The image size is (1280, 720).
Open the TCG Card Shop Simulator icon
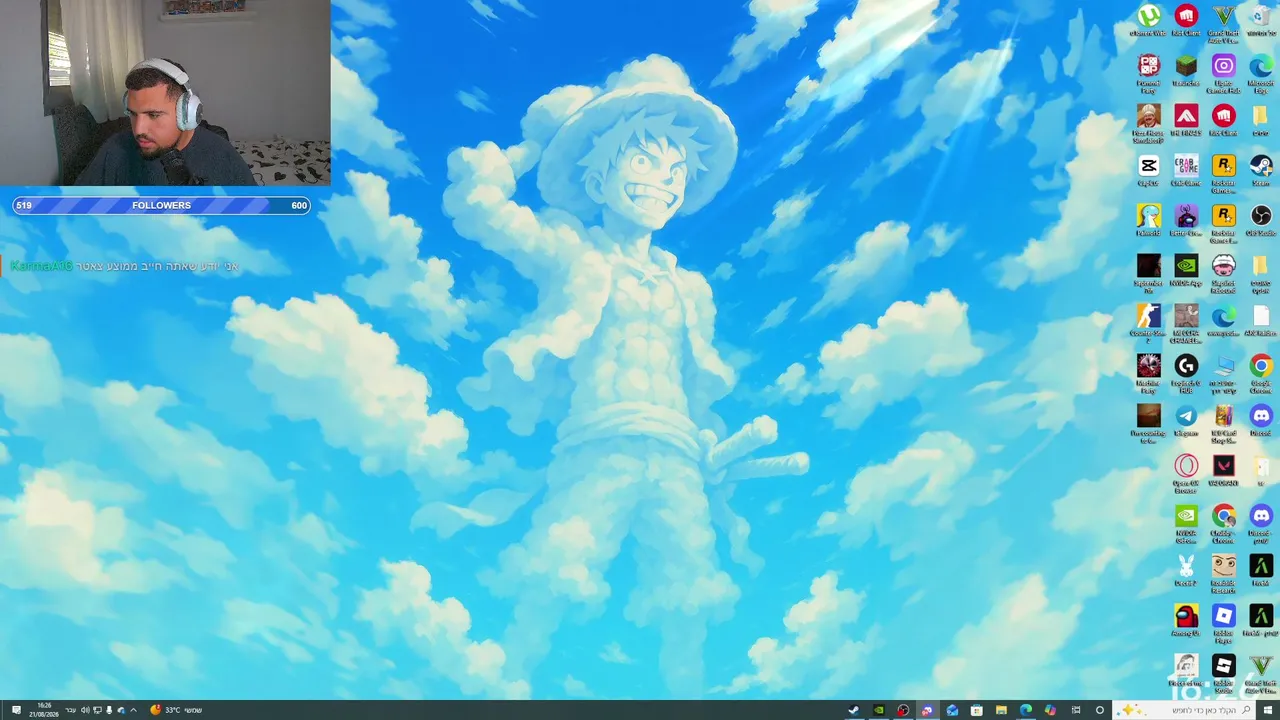tap(1223, 422)
